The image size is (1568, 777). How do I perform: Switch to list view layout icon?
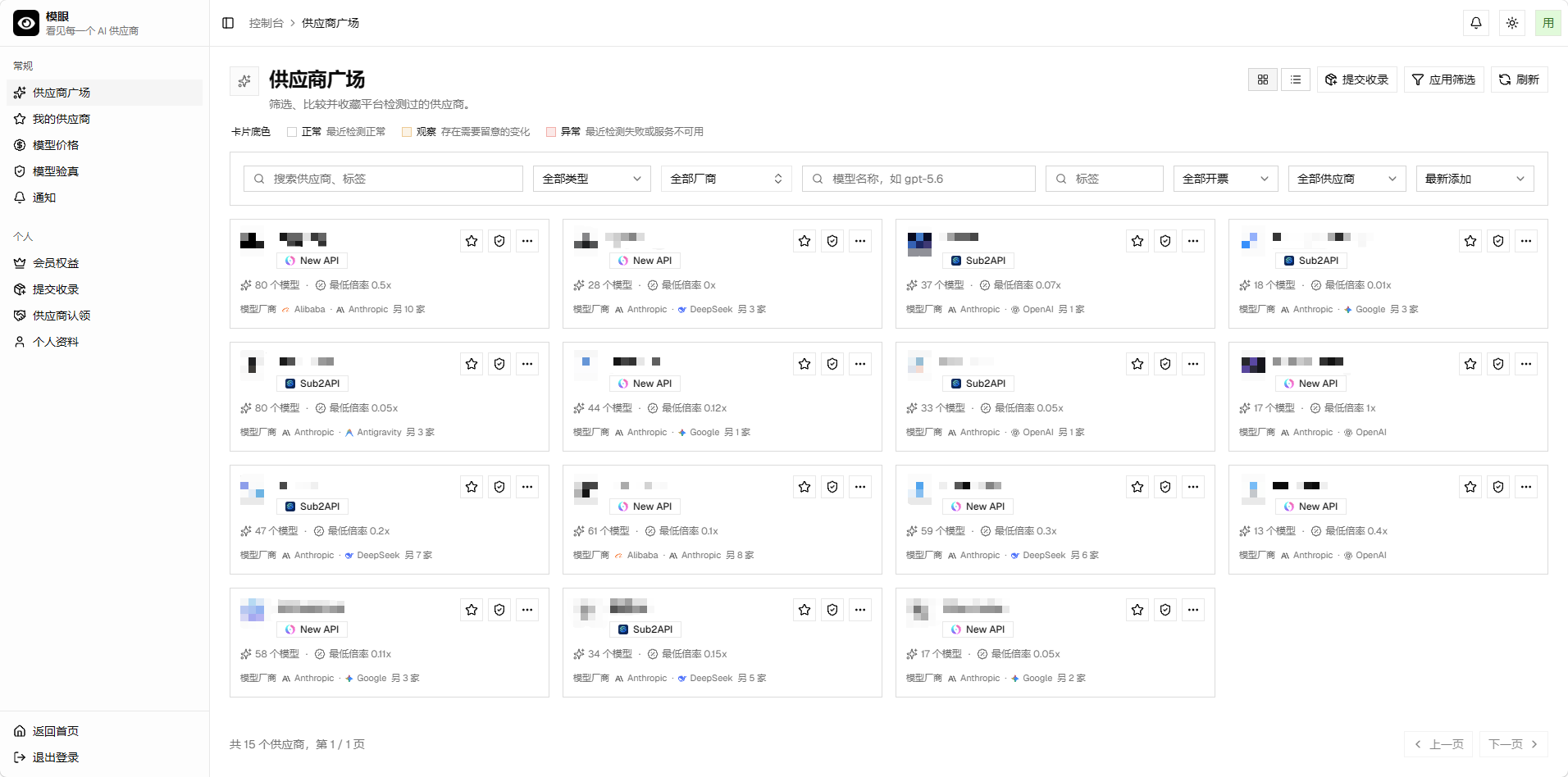1296,80
